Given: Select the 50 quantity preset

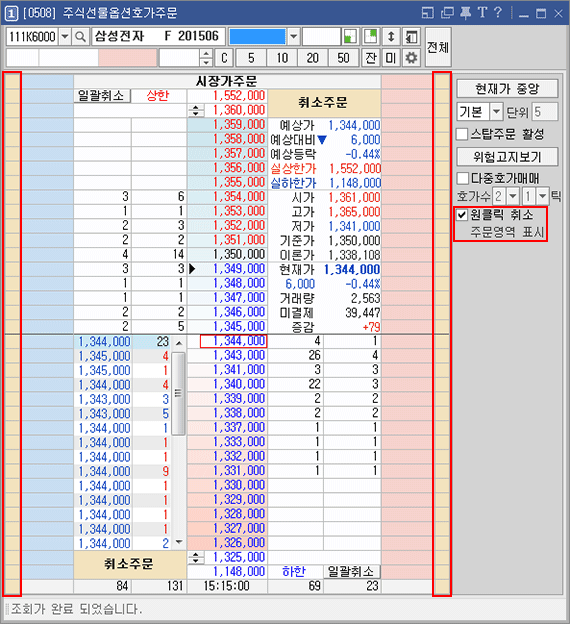Looking at the screenshot, I should 344,58.
